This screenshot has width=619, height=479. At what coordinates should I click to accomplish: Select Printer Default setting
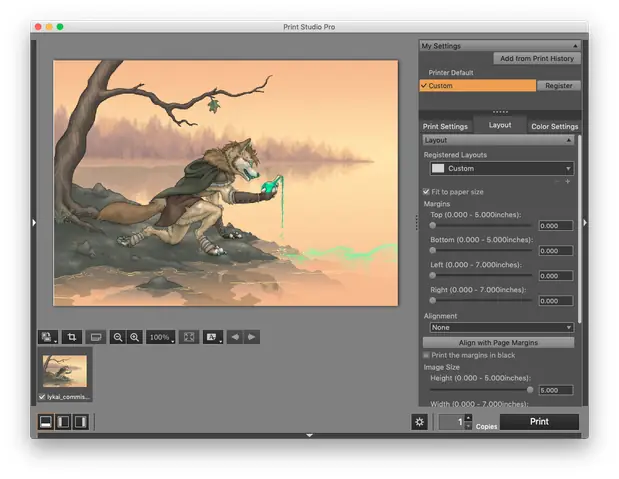(451, 73)
